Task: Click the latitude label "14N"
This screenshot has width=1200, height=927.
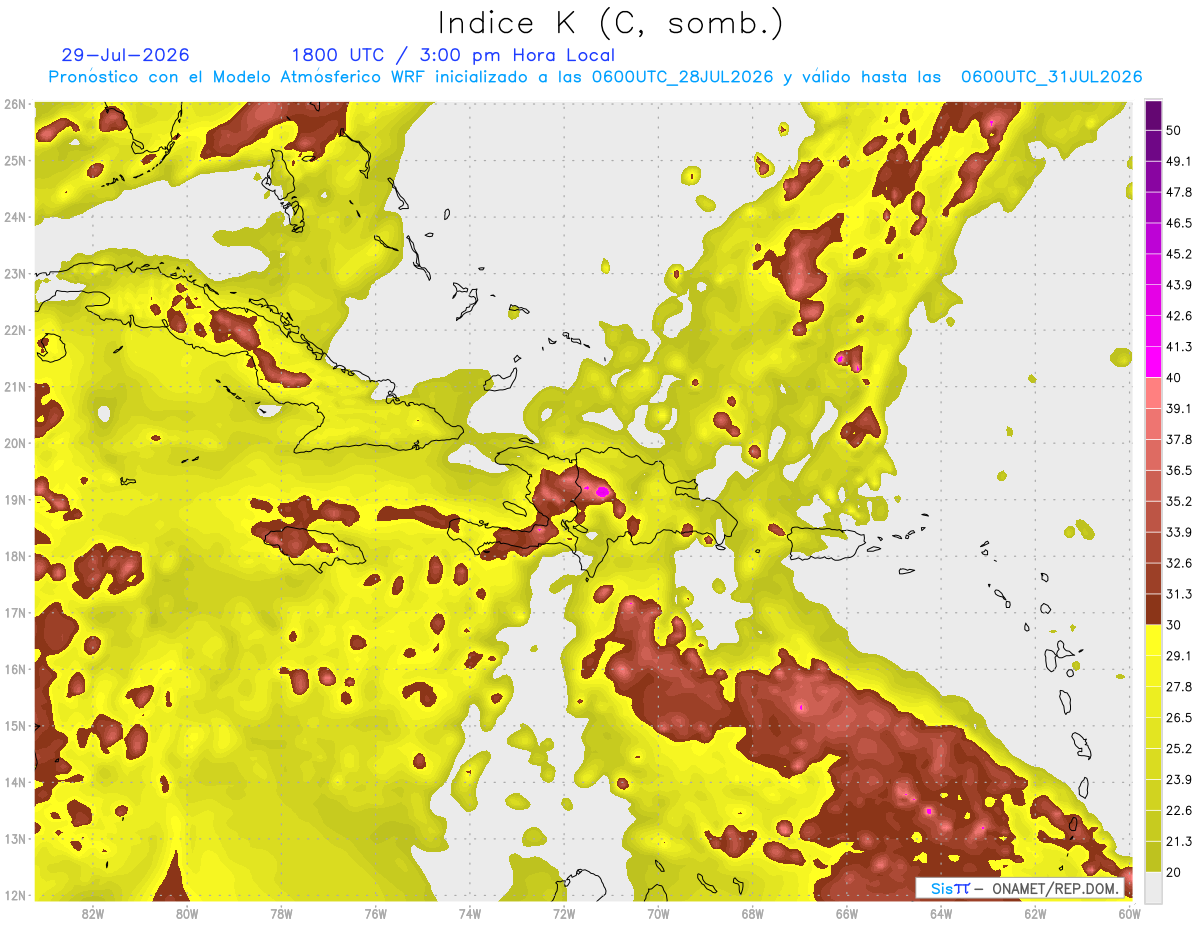Action: 14,782
